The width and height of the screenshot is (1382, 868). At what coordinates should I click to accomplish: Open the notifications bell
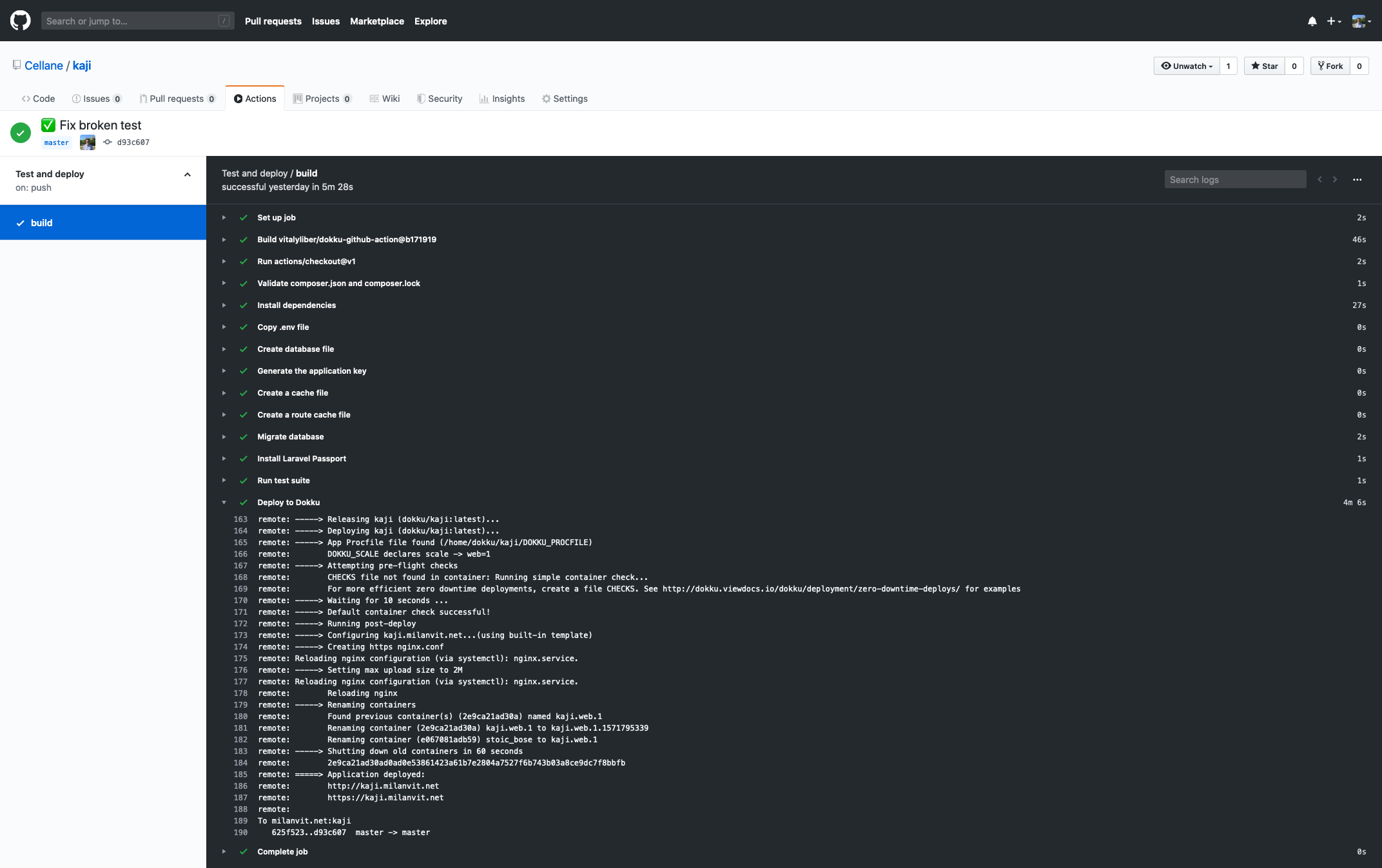coord(1312,21)
